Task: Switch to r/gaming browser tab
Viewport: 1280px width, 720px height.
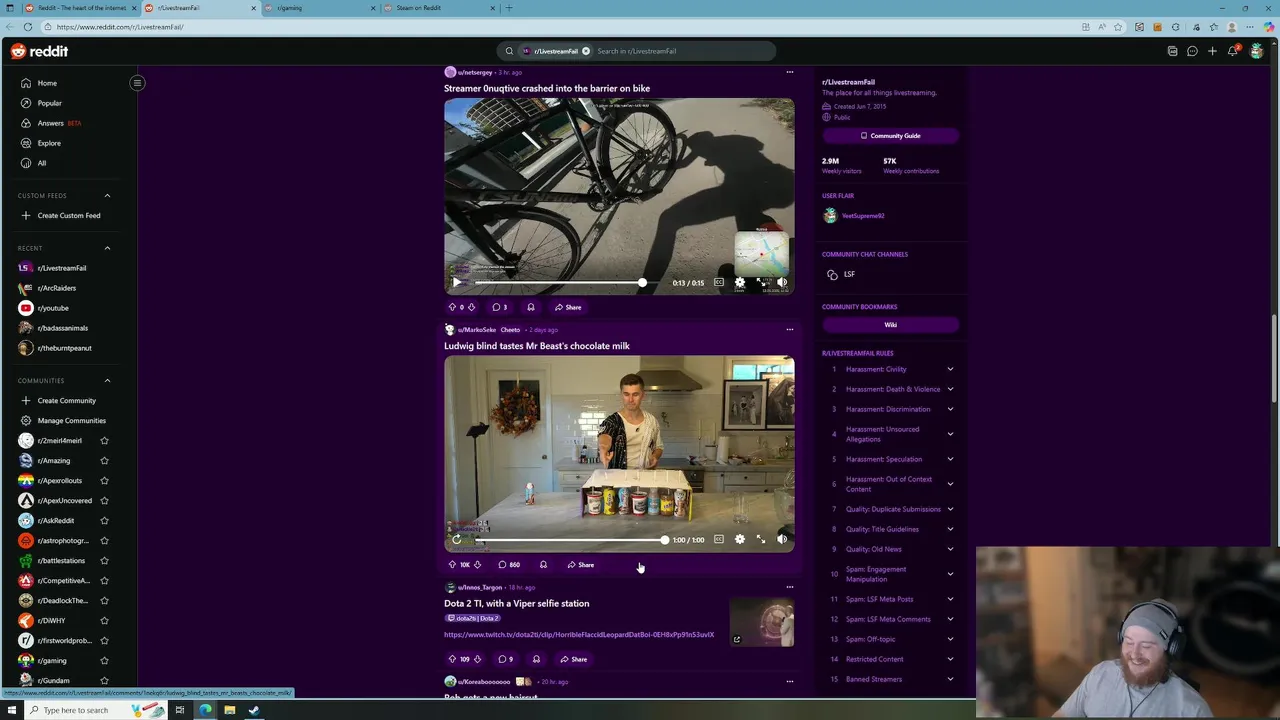Action: point(320,8)
